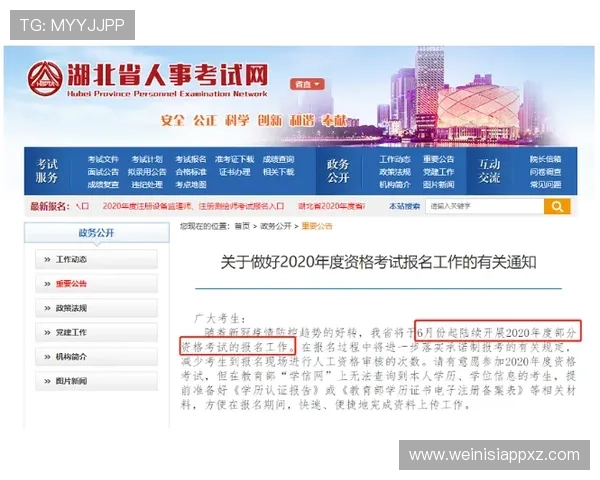Open 重要公告 in top navigation bar

point(439,159)
